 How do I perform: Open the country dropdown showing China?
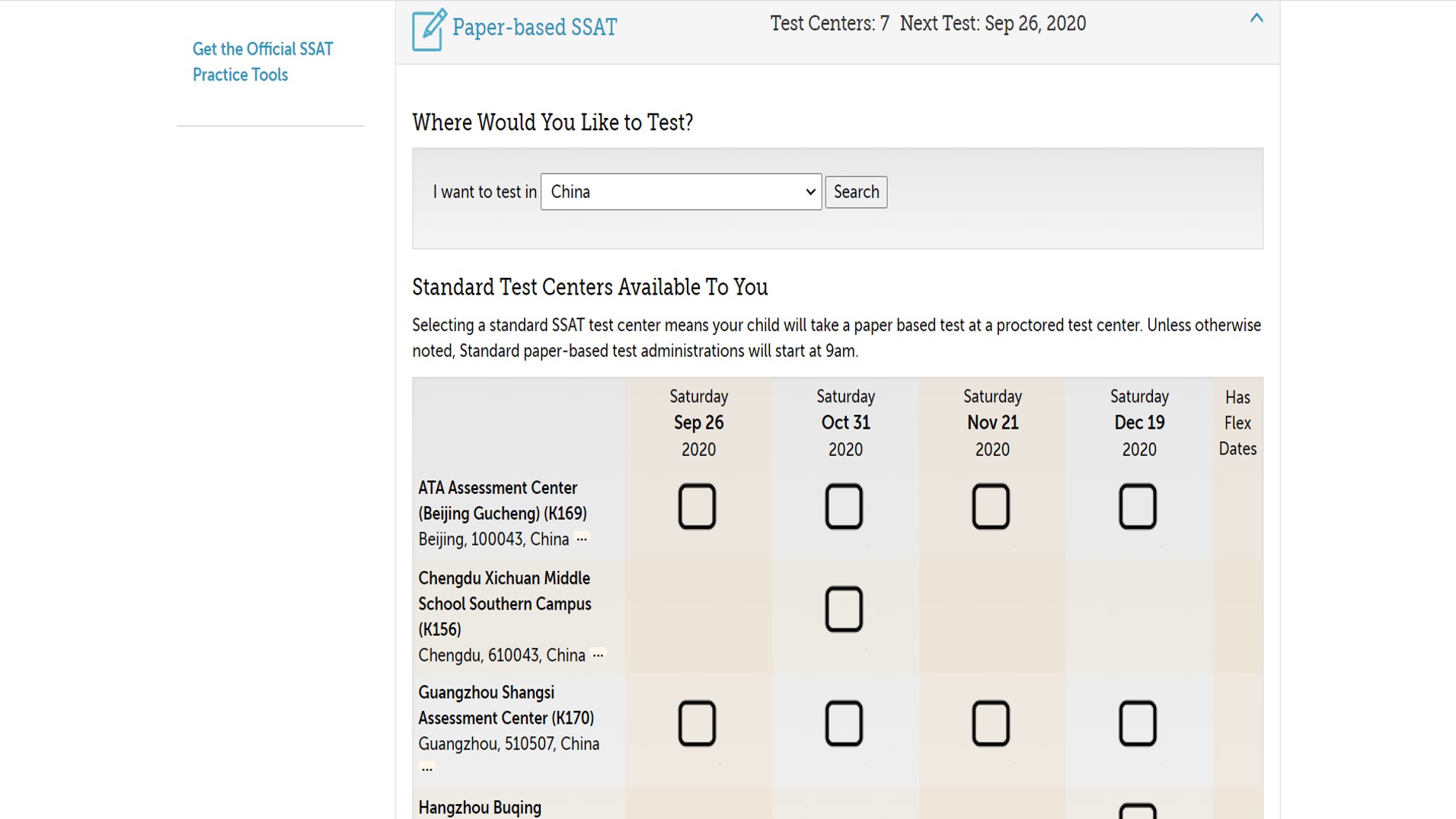pyautogui.click(x=680, y=192)
